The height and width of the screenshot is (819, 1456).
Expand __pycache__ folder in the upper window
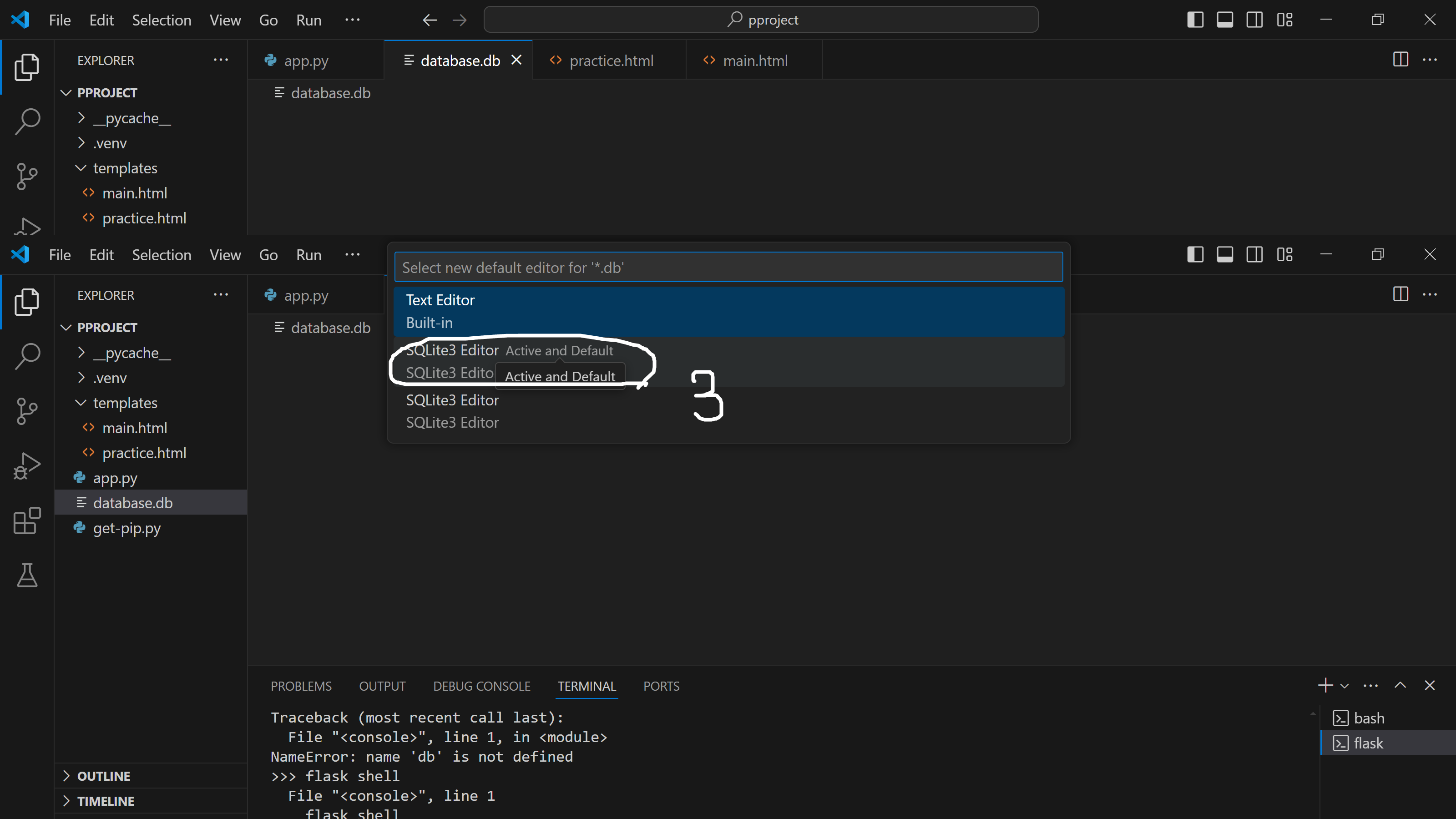pos(81,117)
